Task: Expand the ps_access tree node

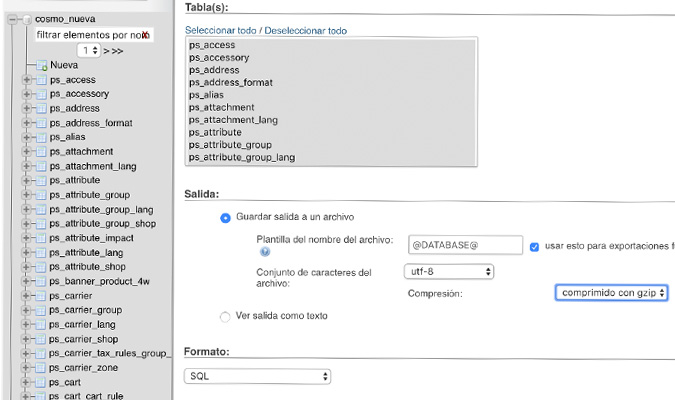Action: pos(27,80)
